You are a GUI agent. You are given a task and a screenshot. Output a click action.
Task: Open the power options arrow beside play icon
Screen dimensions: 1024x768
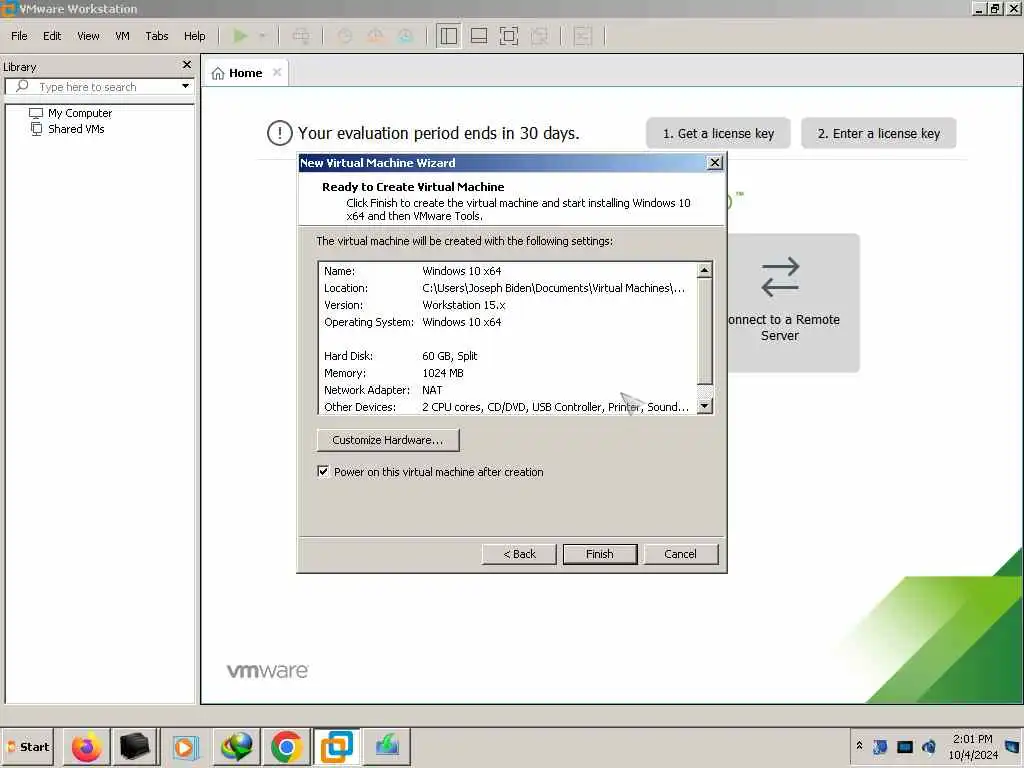(x=263, y=36)
